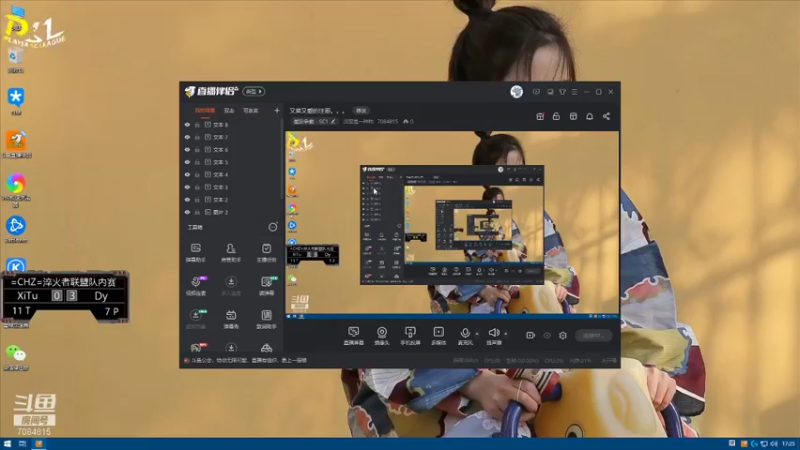
Task: Open the hamburger menu in title bar
Action: [574, 92]
